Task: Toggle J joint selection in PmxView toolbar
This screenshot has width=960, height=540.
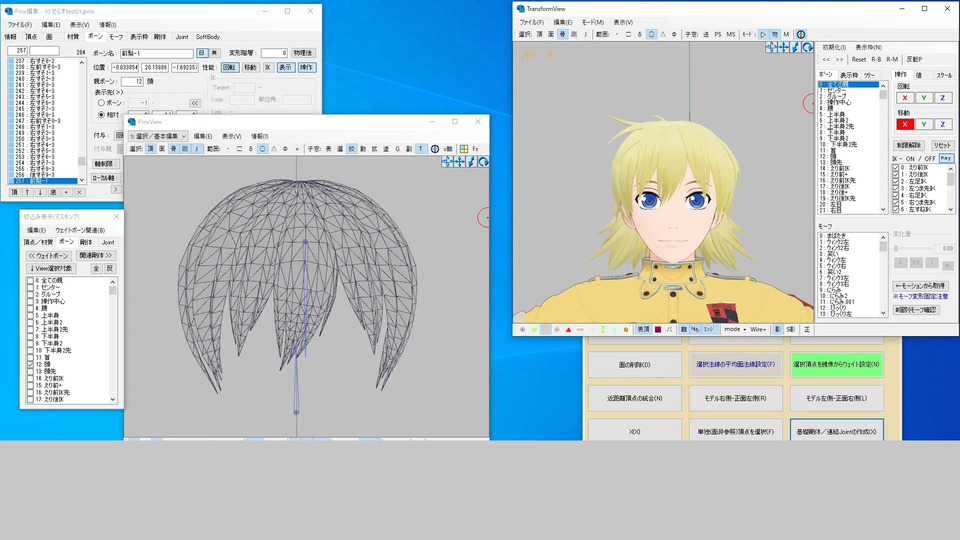Action: point(197,149)
